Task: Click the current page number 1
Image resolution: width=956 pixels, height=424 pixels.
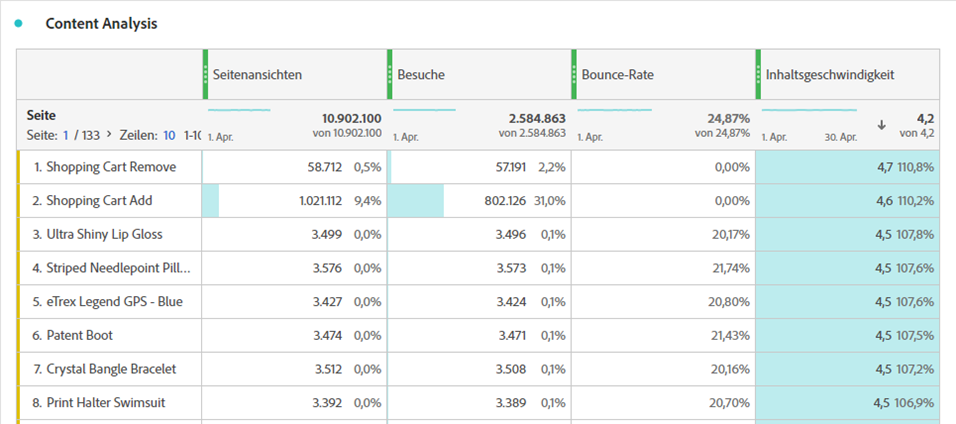Action: 67,135
